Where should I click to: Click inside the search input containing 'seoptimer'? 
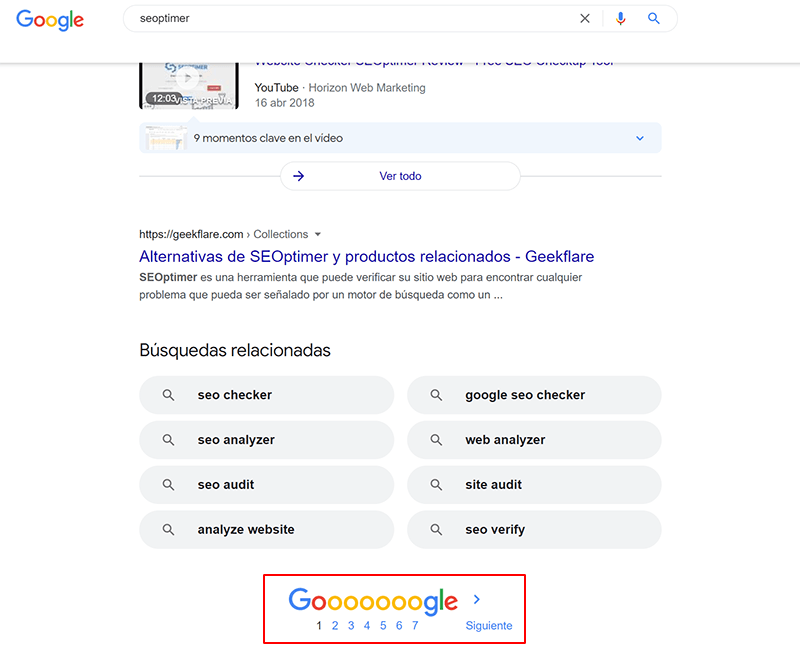coord(300,18)
